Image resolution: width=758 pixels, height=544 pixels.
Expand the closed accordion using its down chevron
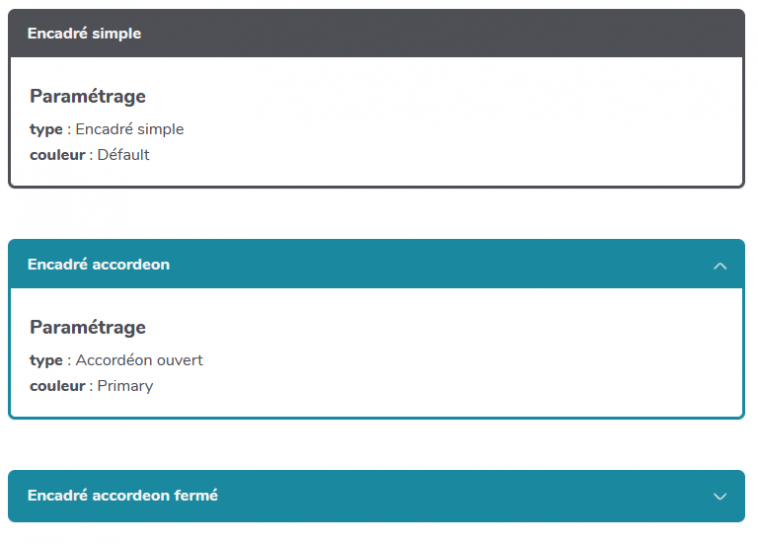(720, 496)
